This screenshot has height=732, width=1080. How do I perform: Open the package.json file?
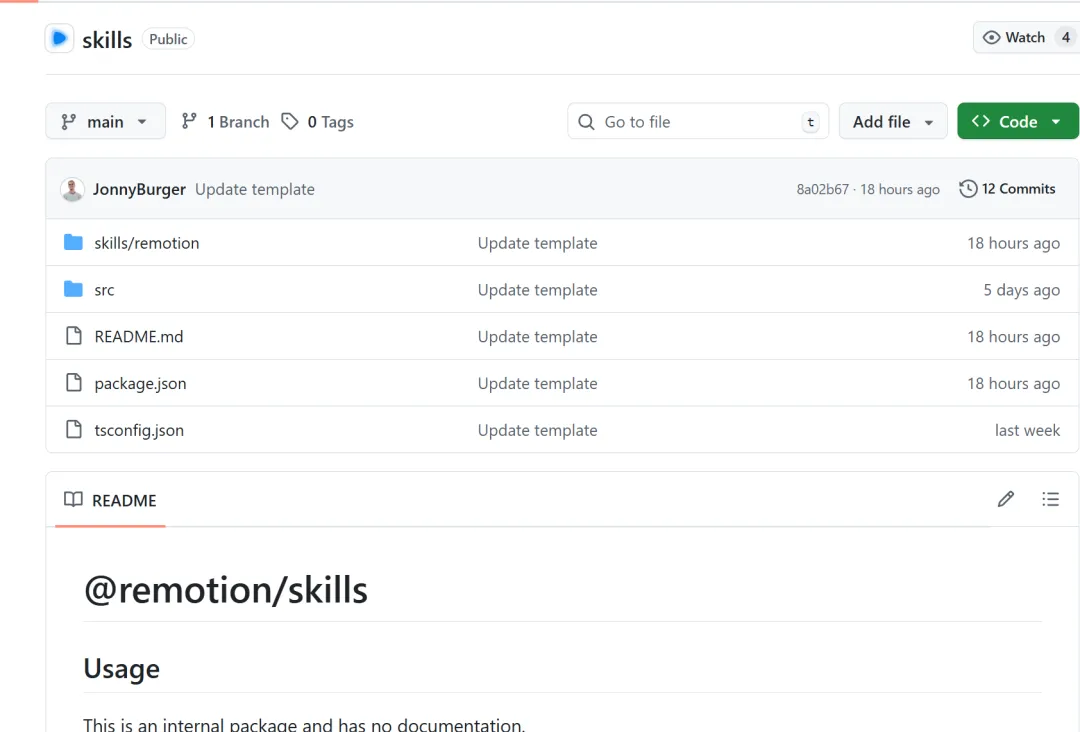tap(140, 384)
